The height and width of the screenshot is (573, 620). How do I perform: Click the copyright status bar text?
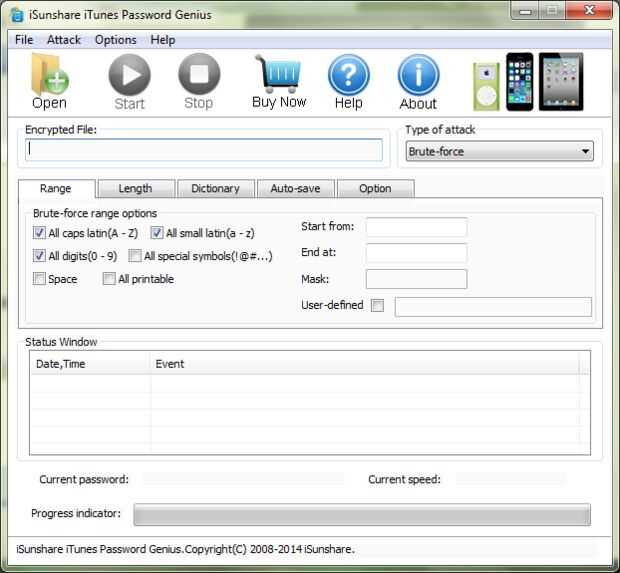[x=185, y=549]
